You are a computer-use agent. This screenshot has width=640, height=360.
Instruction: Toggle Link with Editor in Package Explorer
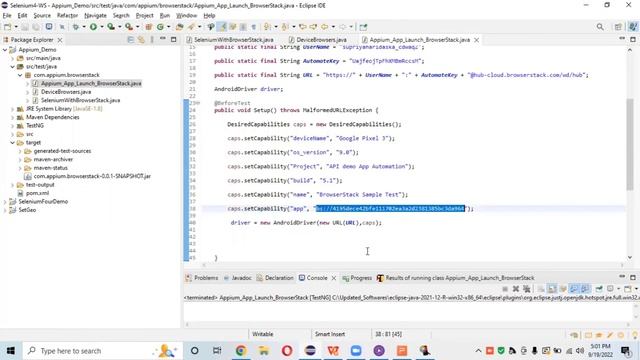tap(141, 40)
